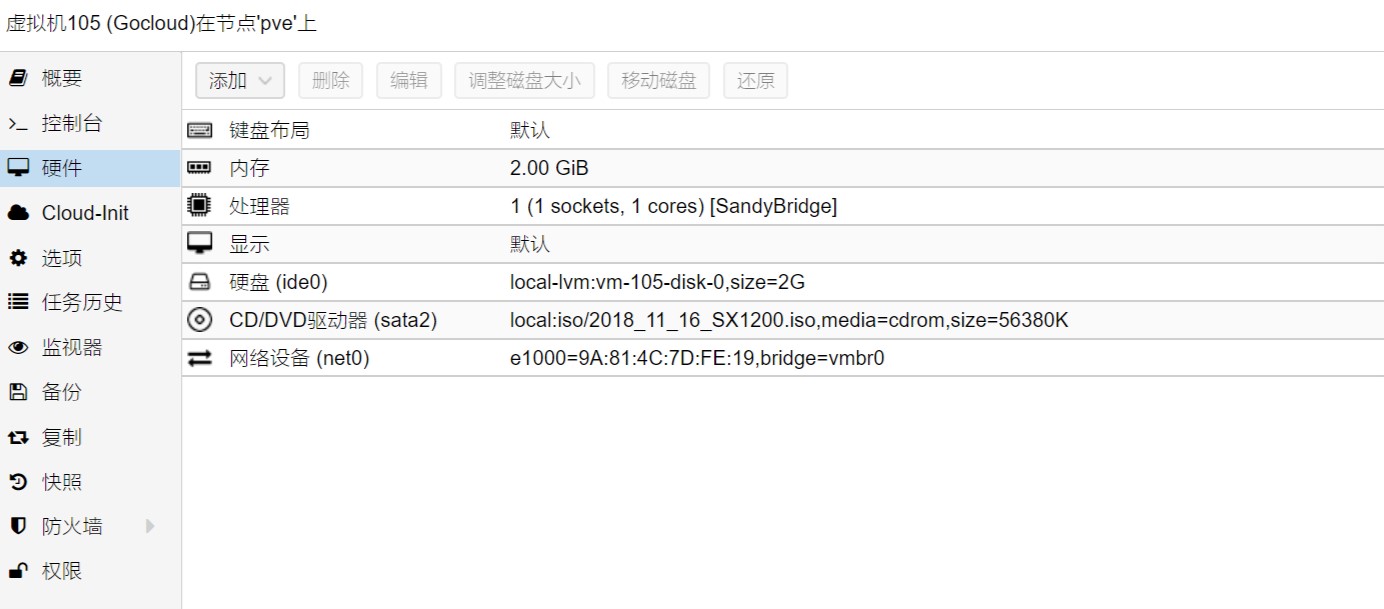Select the 复制 replication arrows icon
Image resolution: width=1384 pixels, height=609 pixels.
click(18, 437)
